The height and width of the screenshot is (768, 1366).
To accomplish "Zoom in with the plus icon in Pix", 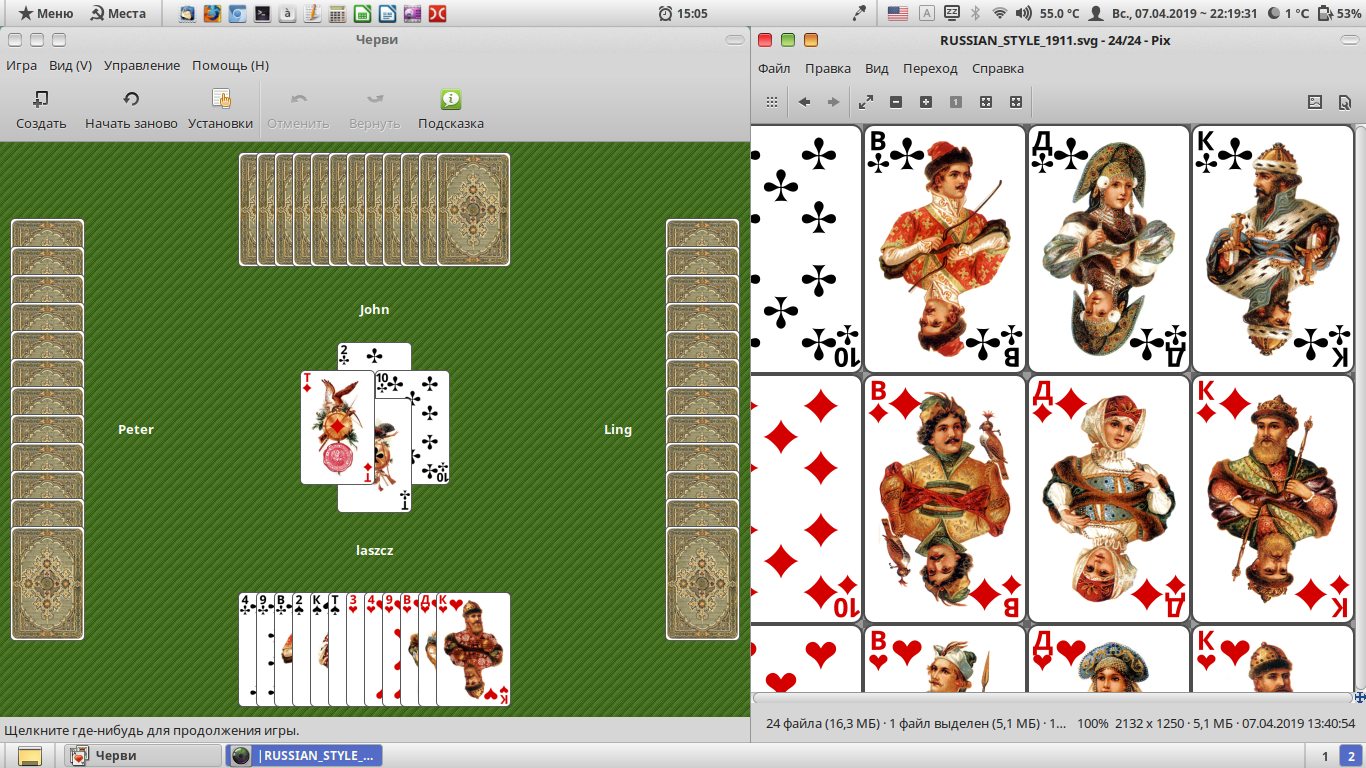I will coord(926,102).
